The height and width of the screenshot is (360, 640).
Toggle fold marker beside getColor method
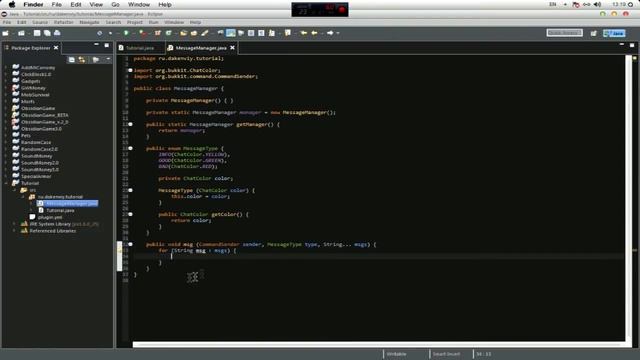[130, 214]
